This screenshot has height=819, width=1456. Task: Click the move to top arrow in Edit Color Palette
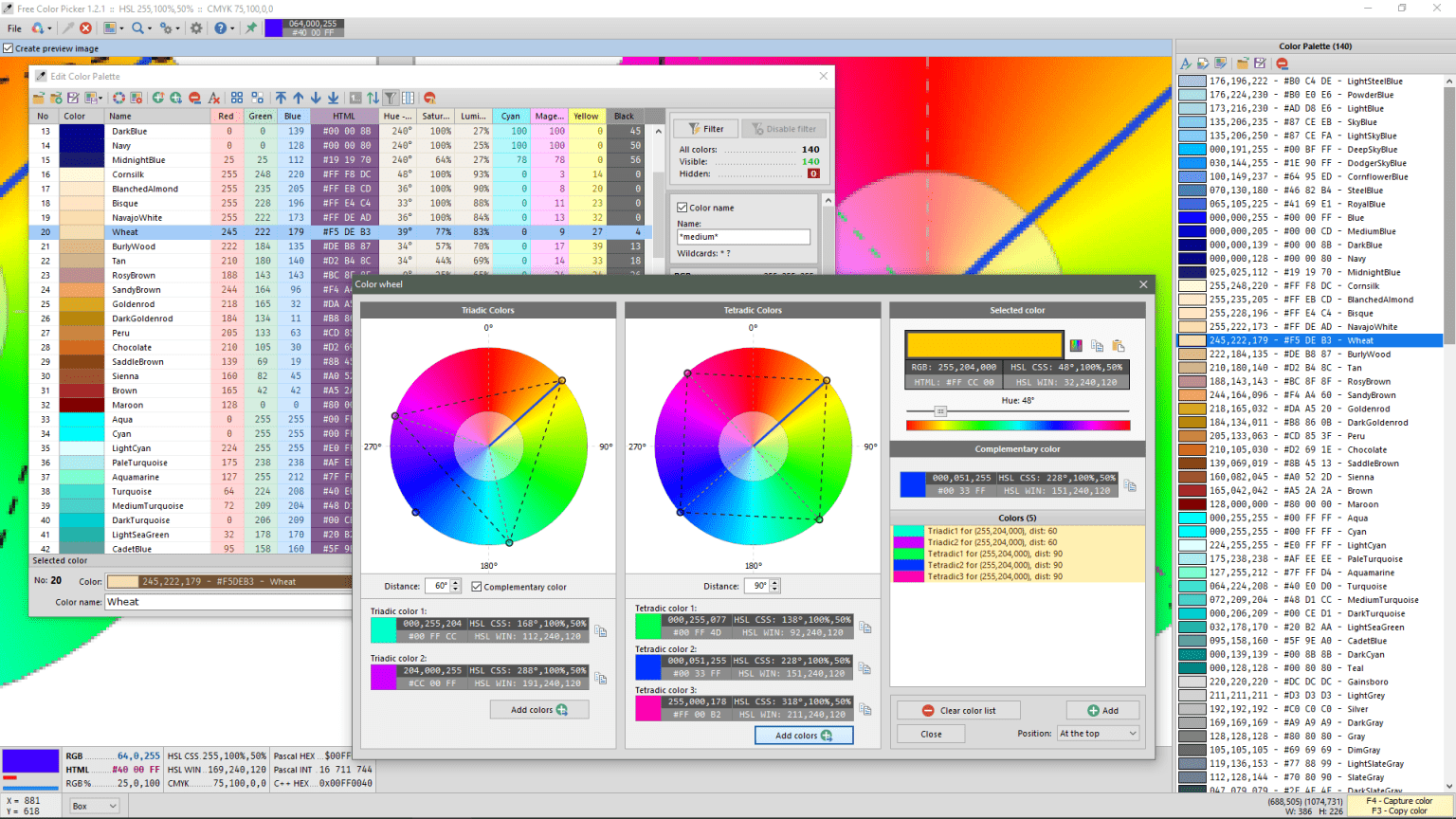tap(281, 98)
